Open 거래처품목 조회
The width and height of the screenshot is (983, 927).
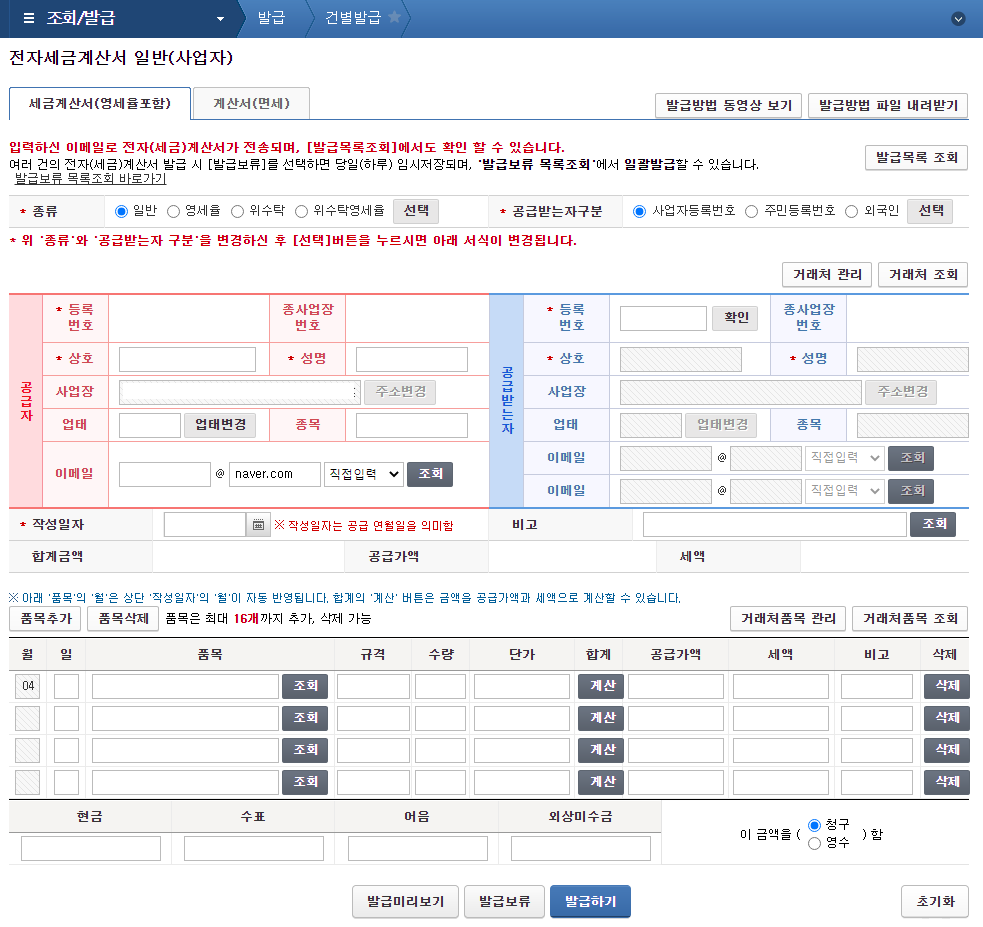click(x=910, y=619)
